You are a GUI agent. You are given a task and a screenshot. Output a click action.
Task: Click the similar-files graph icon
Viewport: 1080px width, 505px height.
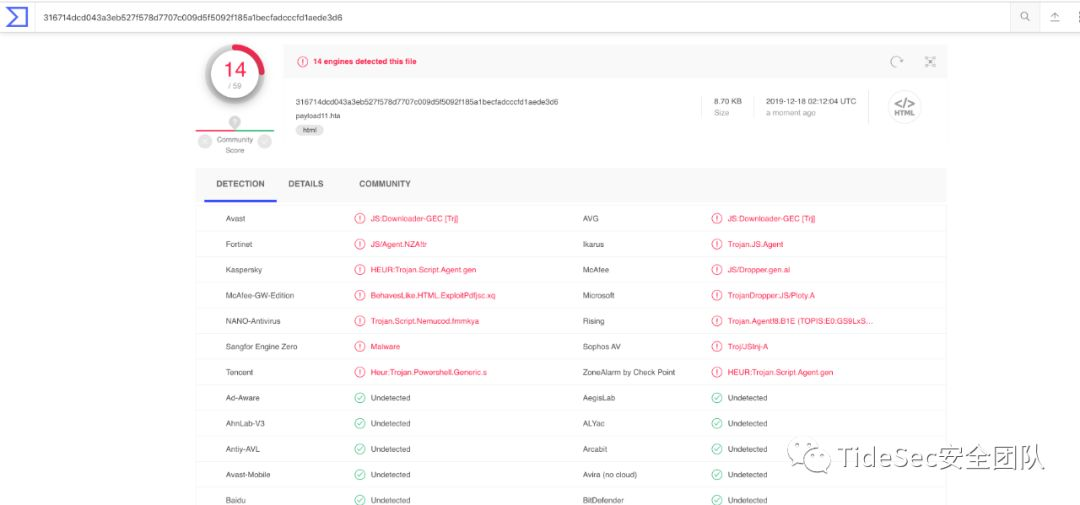(930, 62)
